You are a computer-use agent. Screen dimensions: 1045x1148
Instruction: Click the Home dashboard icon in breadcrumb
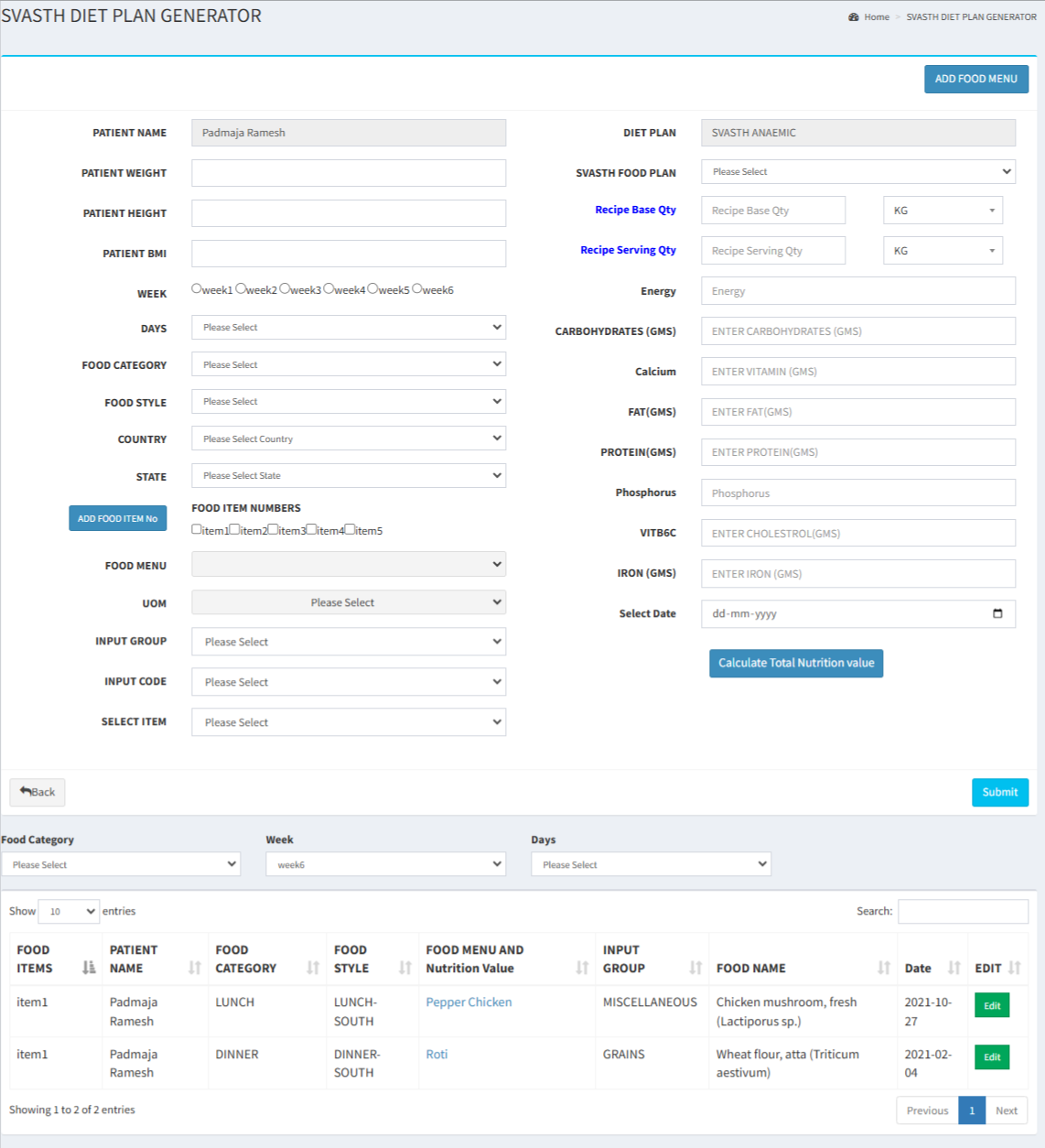854,16
